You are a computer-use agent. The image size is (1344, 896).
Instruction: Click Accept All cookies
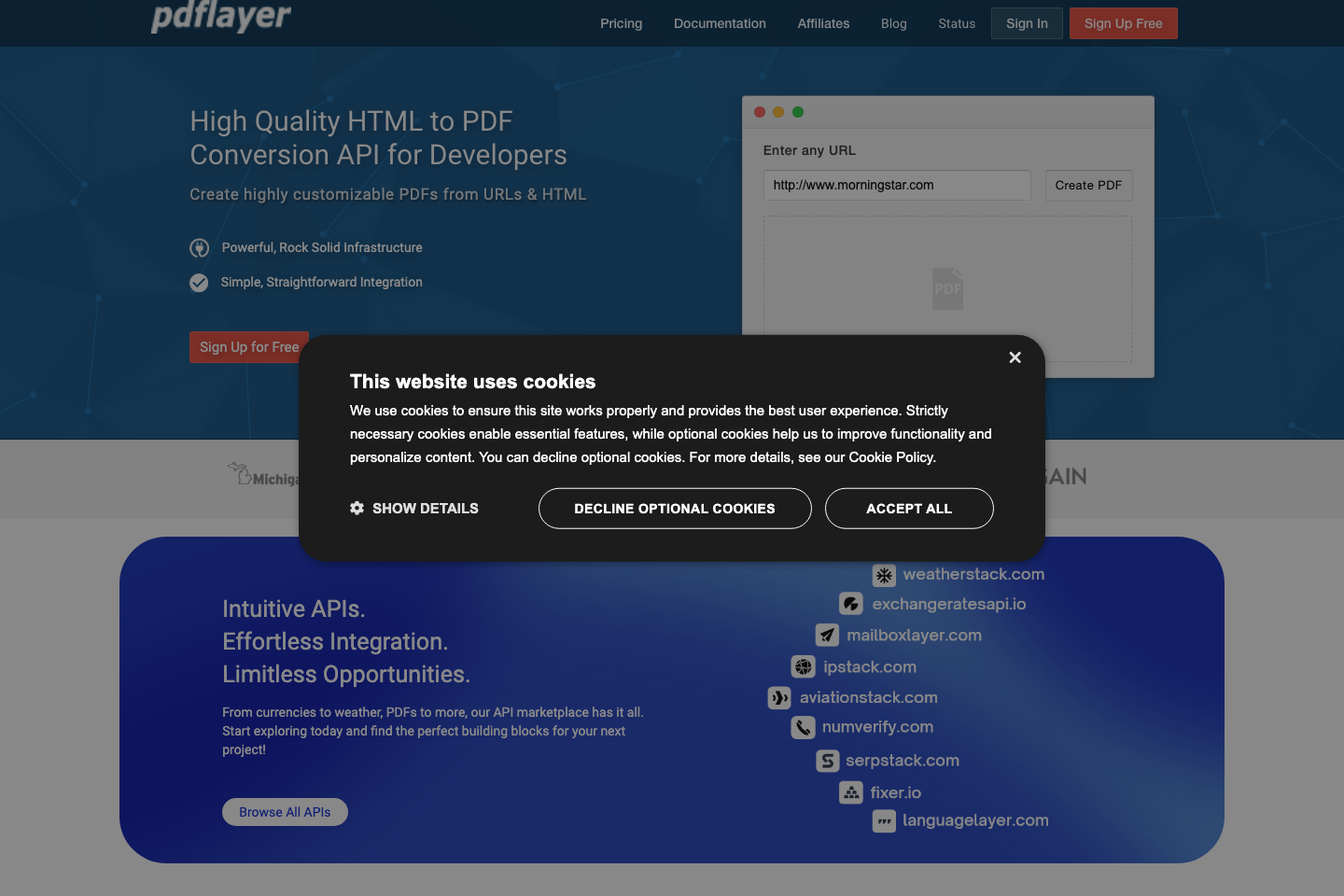909,508
